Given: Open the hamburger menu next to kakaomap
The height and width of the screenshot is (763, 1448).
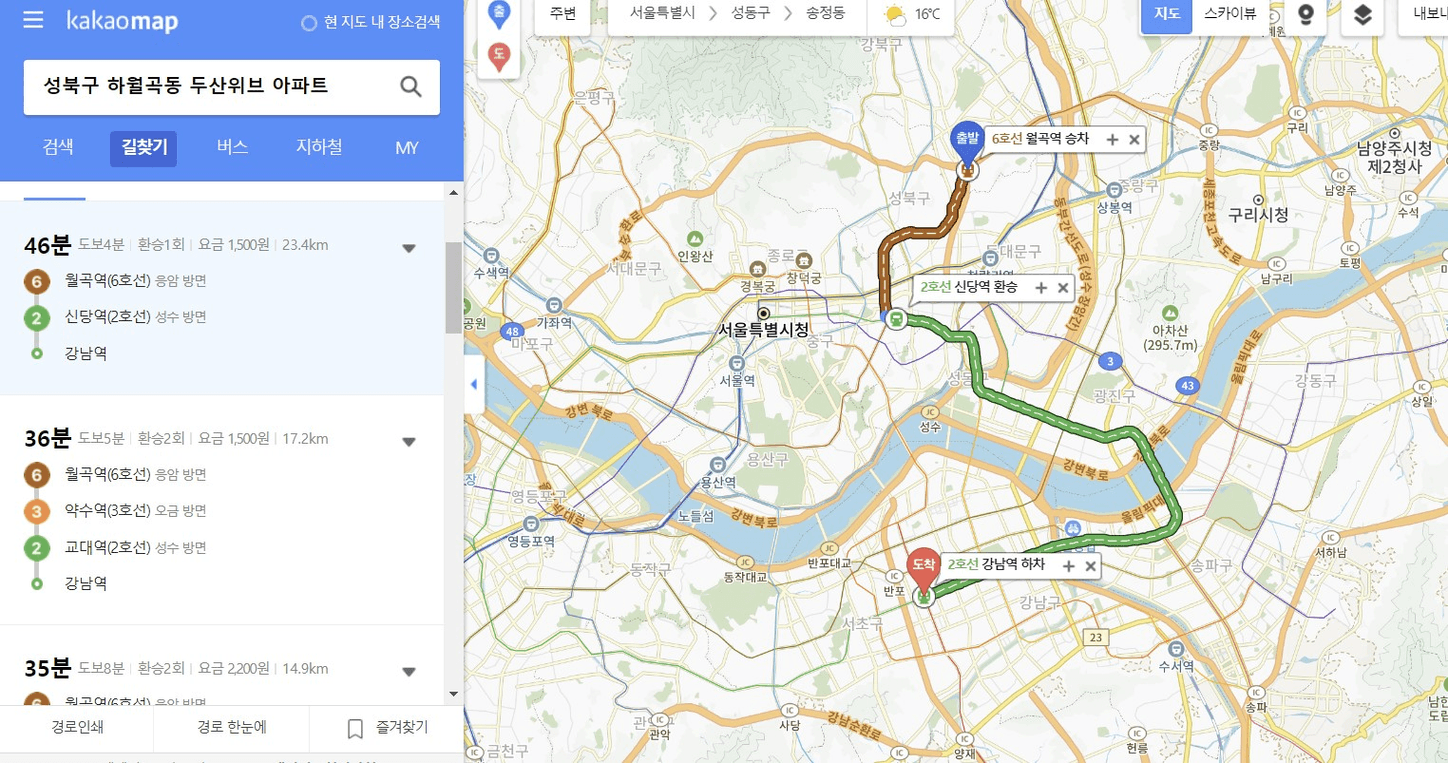Looking at the screenshot, I should point(33,20).
